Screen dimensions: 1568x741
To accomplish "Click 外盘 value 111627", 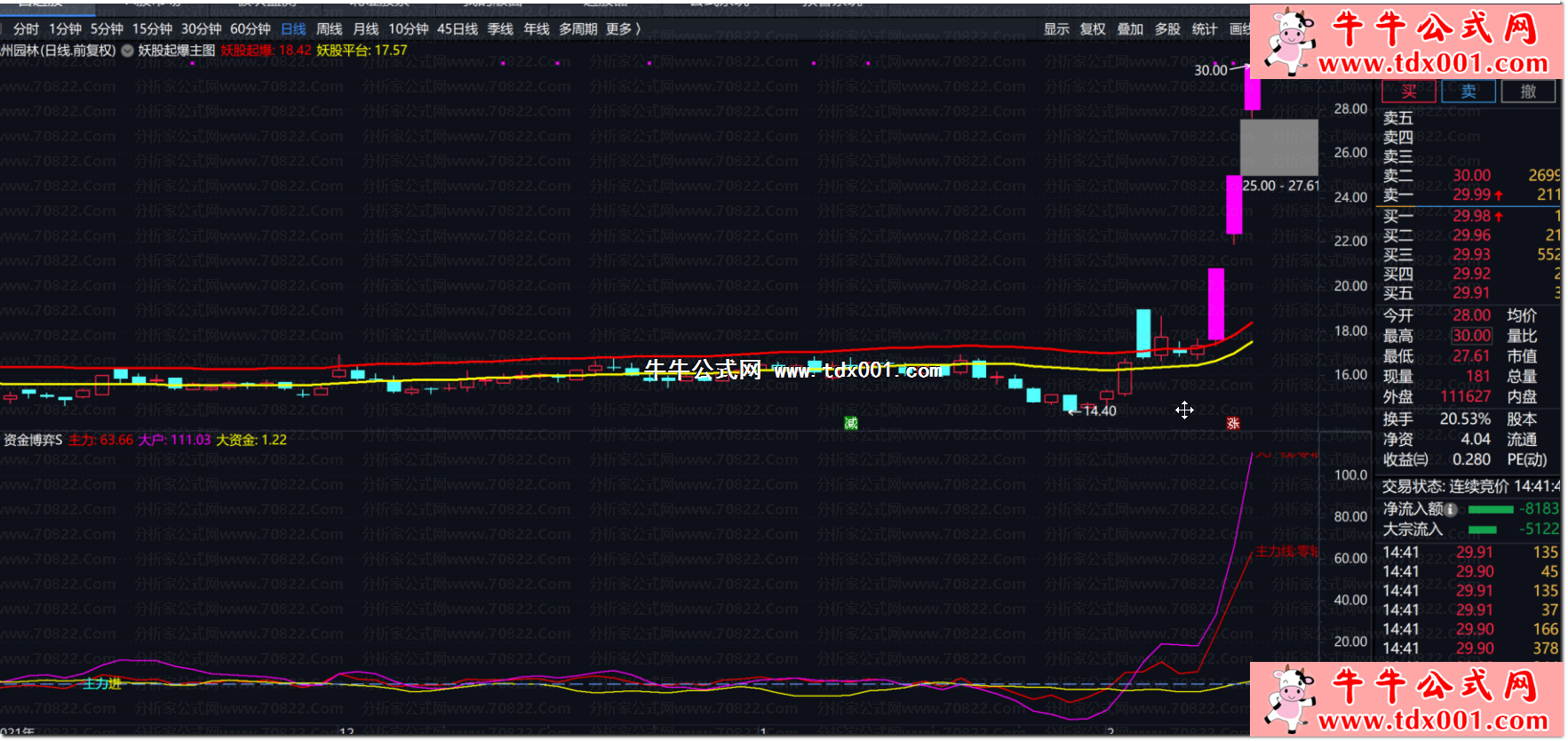I will point(1466,397).
